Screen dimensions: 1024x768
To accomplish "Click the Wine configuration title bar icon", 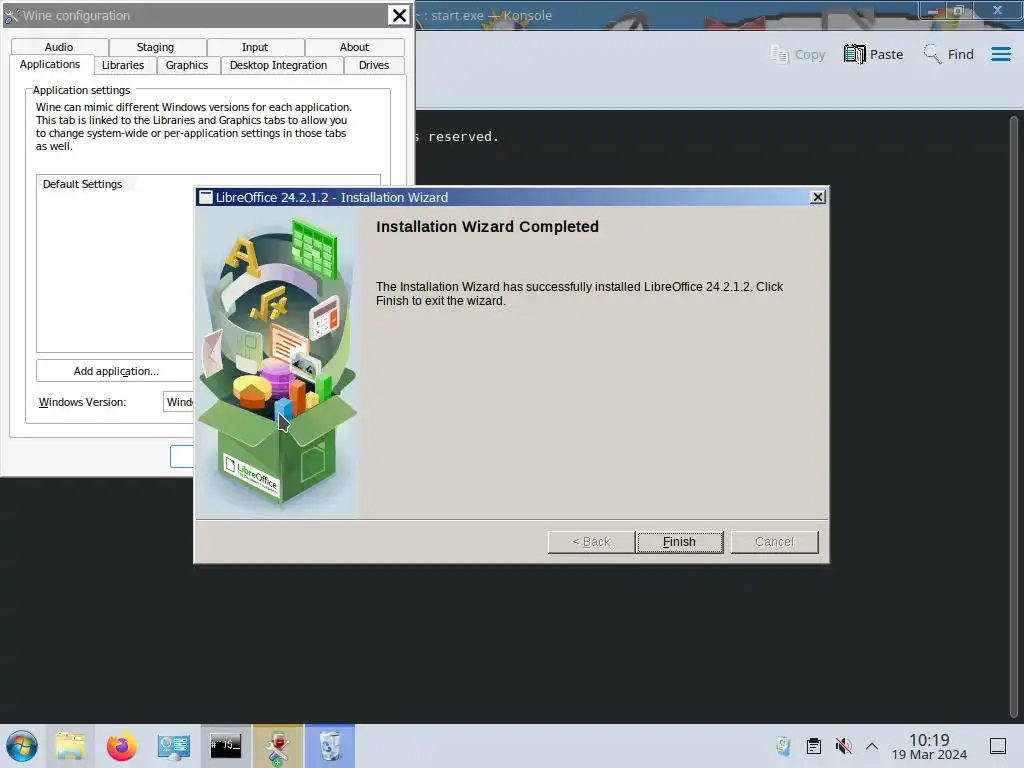I will (x=11, y=15).
